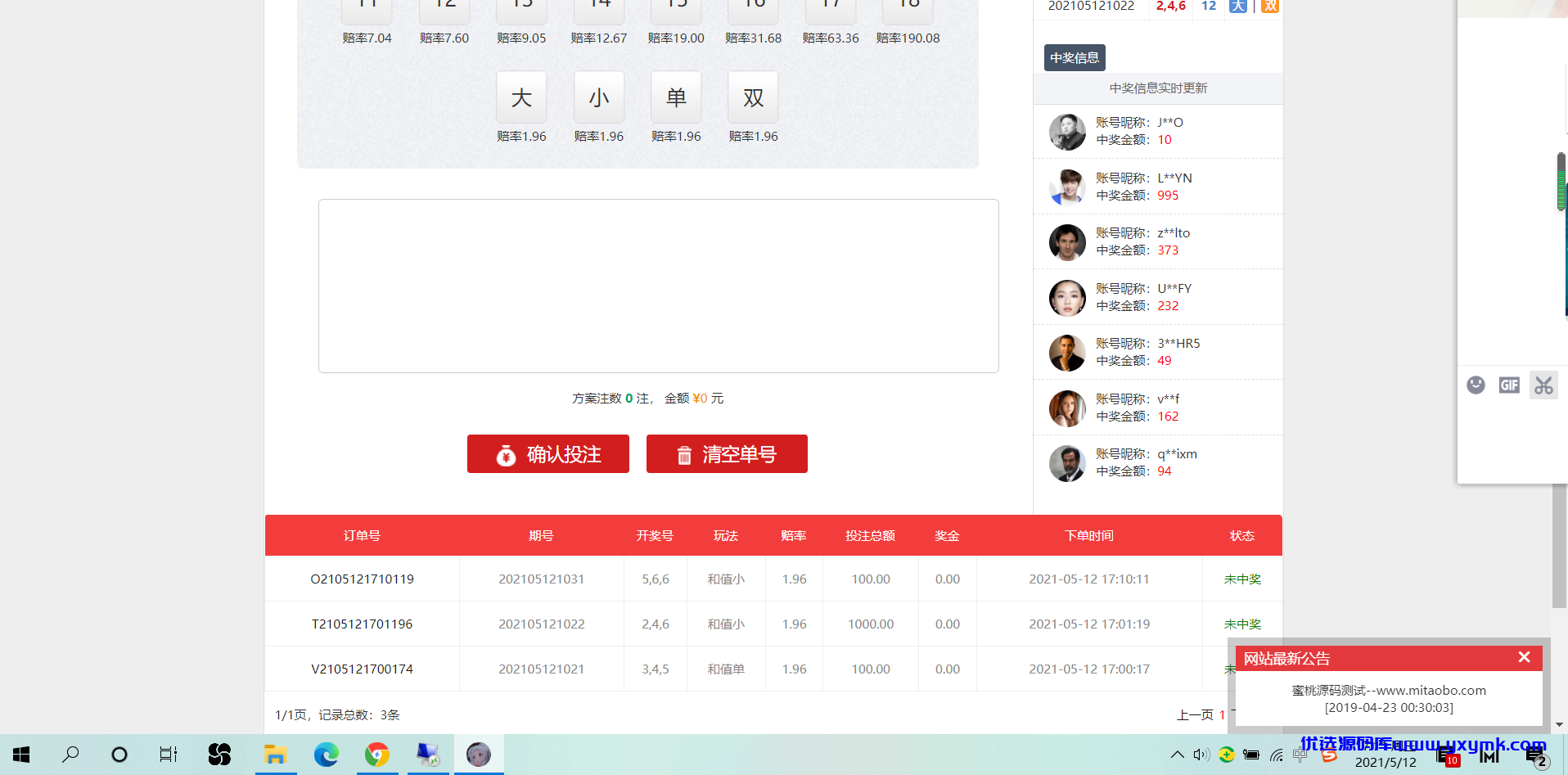Close the 网站最新公告 announcement popup
1568x775 pixels.
click(x=1524, y=657)
